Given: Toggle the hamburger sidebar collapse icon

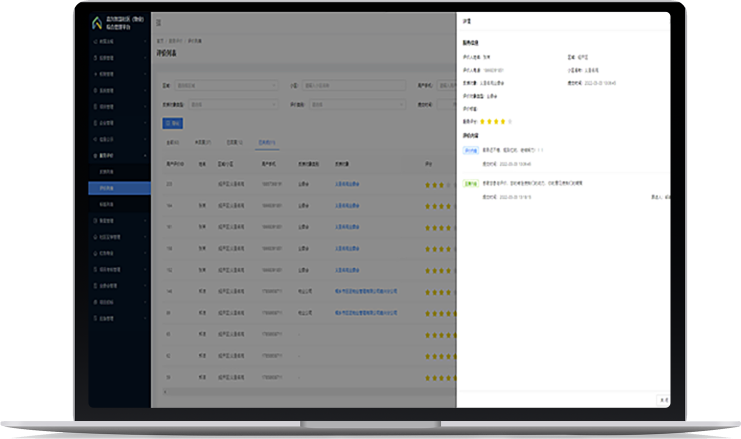Looking at the screenshot, I should point(159,22).
